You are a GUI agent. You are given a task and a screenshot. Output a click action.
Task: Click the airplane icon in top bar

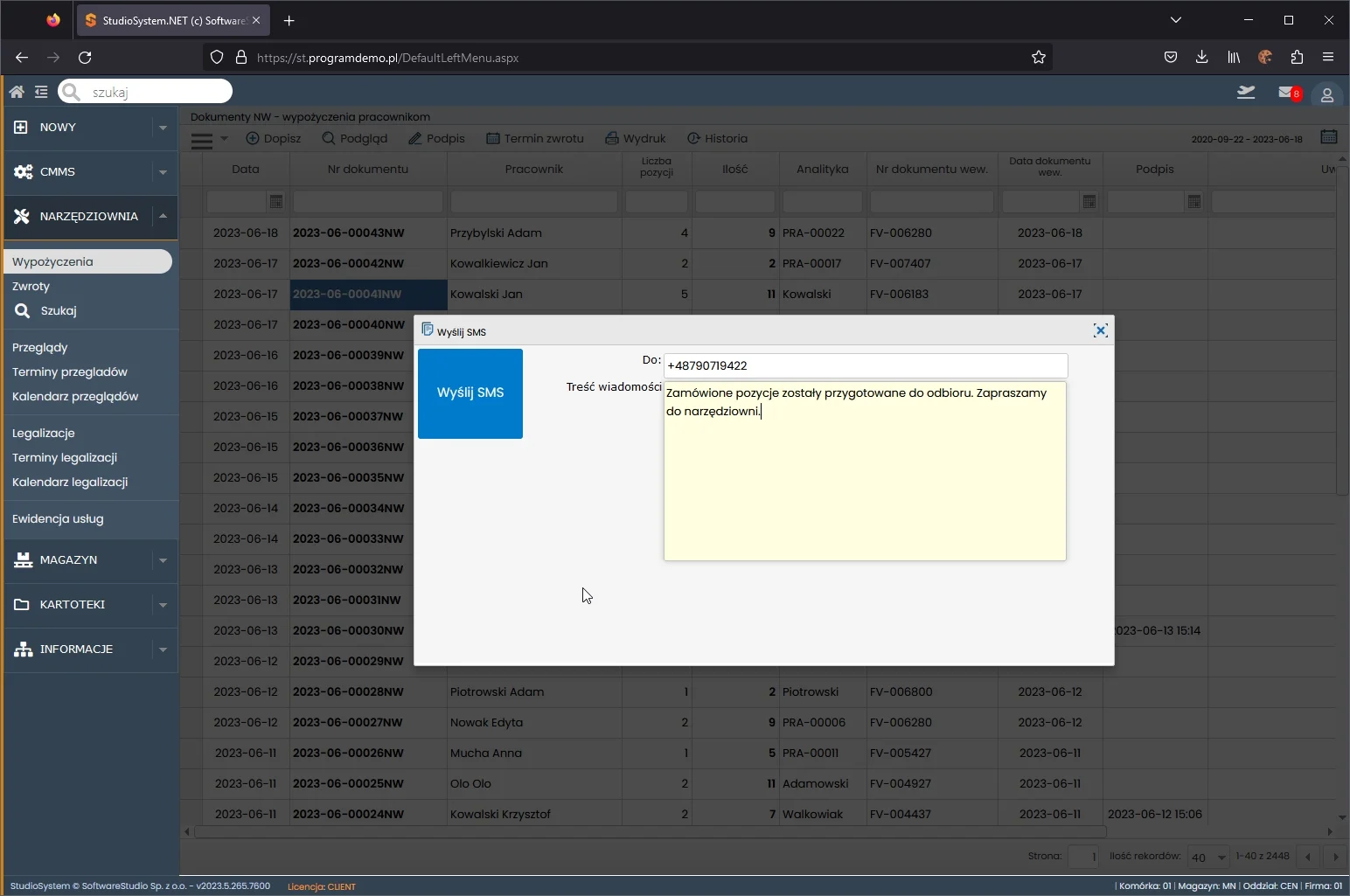pos(1246,93)
